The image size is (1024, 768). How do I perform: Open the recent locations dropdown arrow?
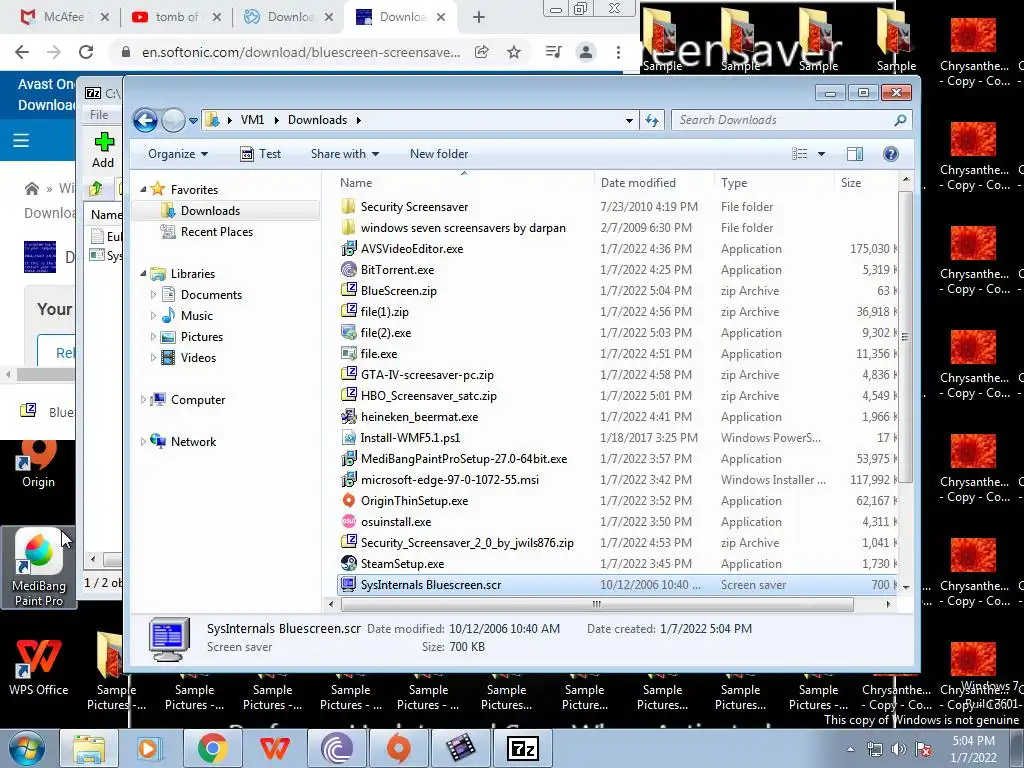point(193,121)
